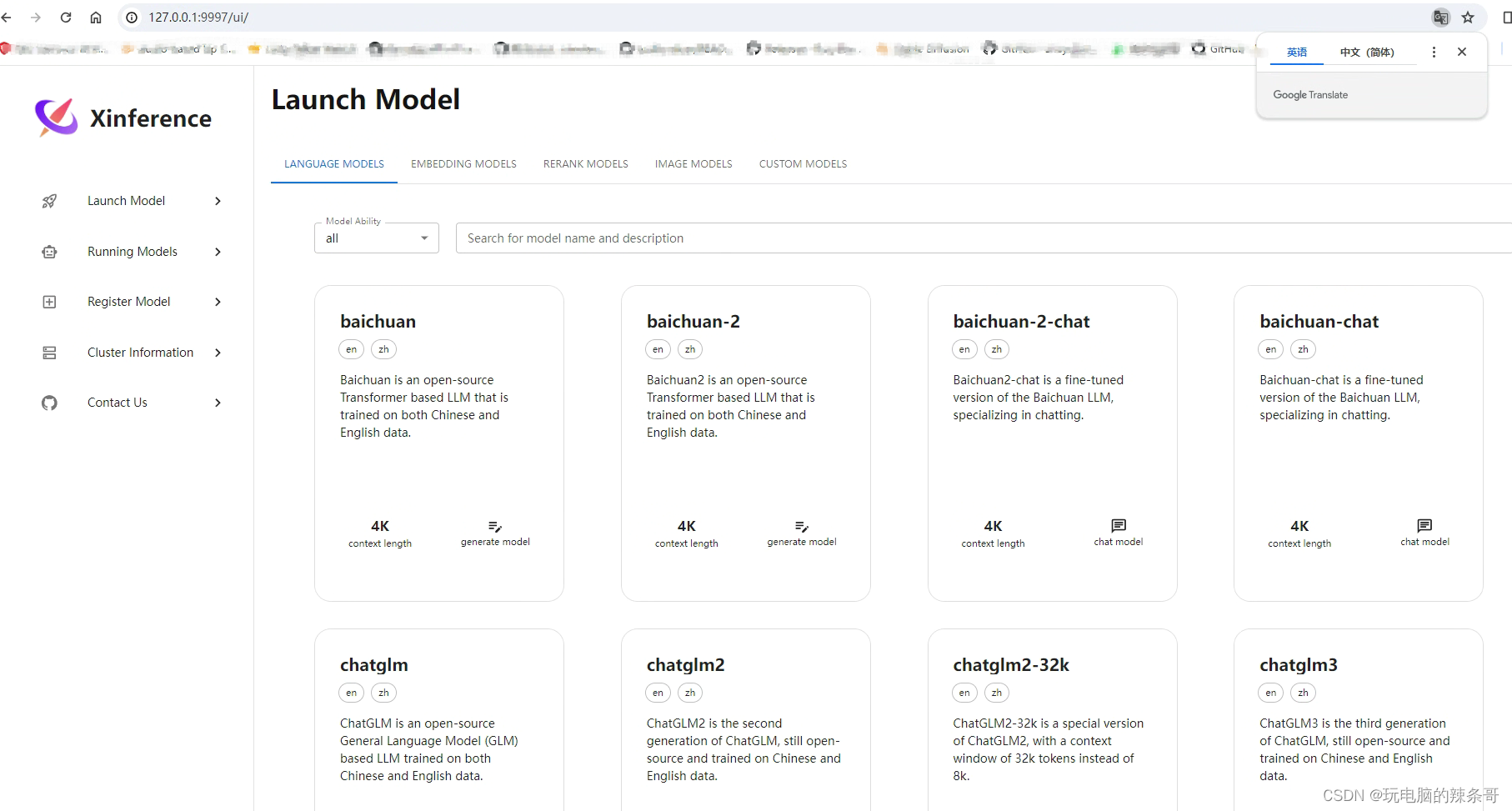Viewport: 1512px width, 811px height.
Task: Expand the Register Model sidebar chevron
Action: [218, 302]
